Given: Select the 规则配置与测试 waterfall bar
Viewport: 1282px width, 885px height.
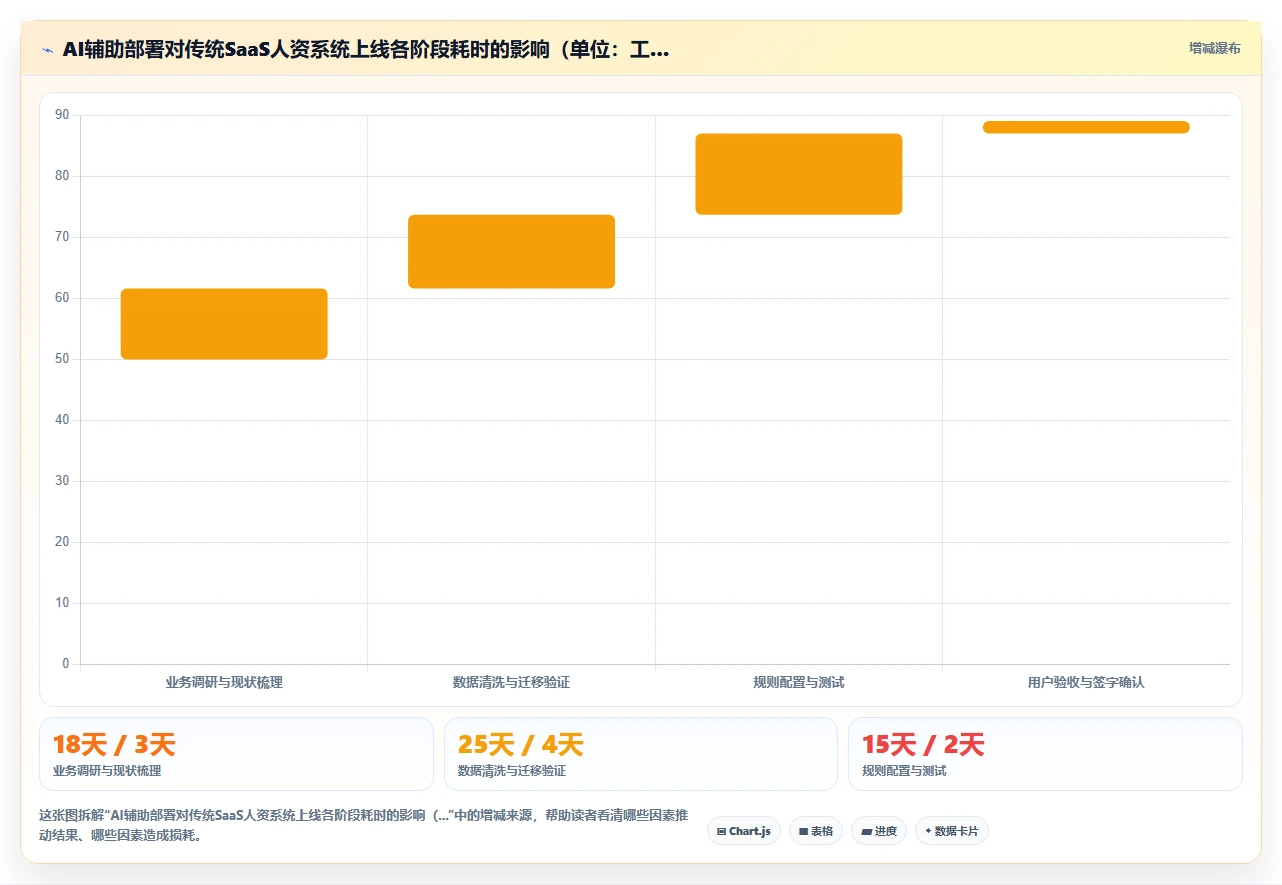Looking at the screenshot, I should [799, 174].
